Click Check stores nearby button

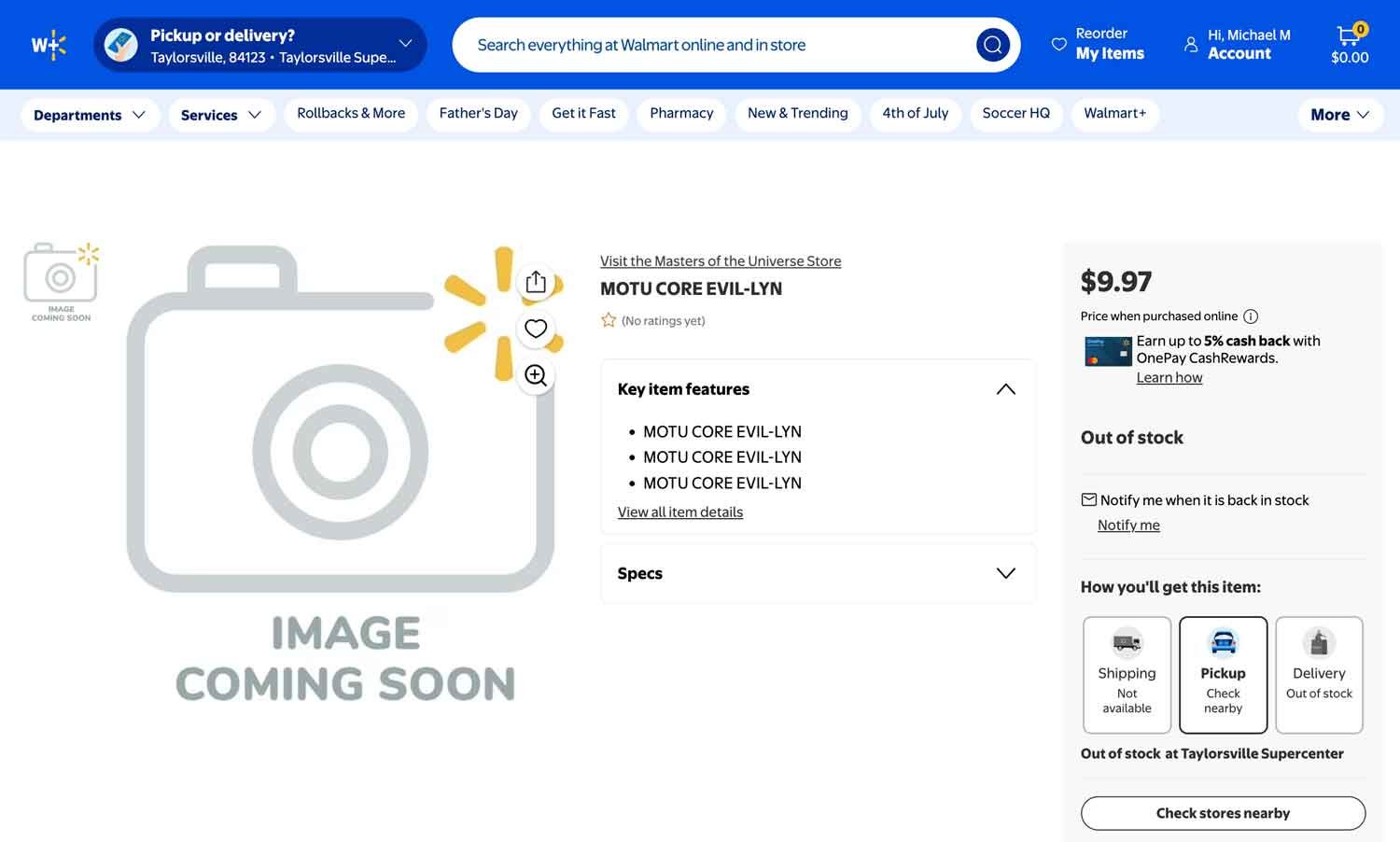pos(1223,813)
